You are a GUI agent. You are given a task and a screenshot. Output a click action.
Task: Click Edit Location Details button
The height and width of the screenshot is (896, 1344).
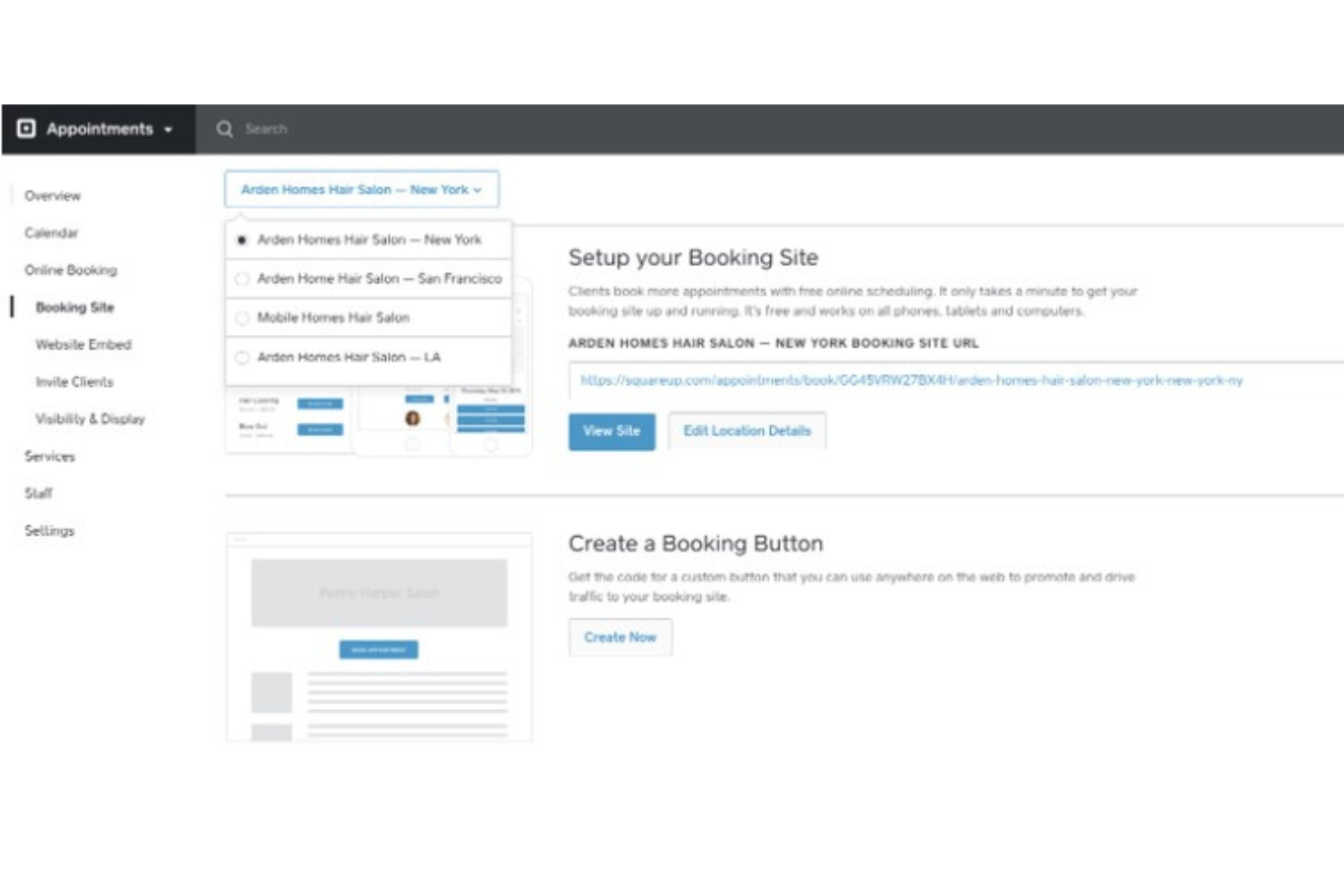click(747, 431)
